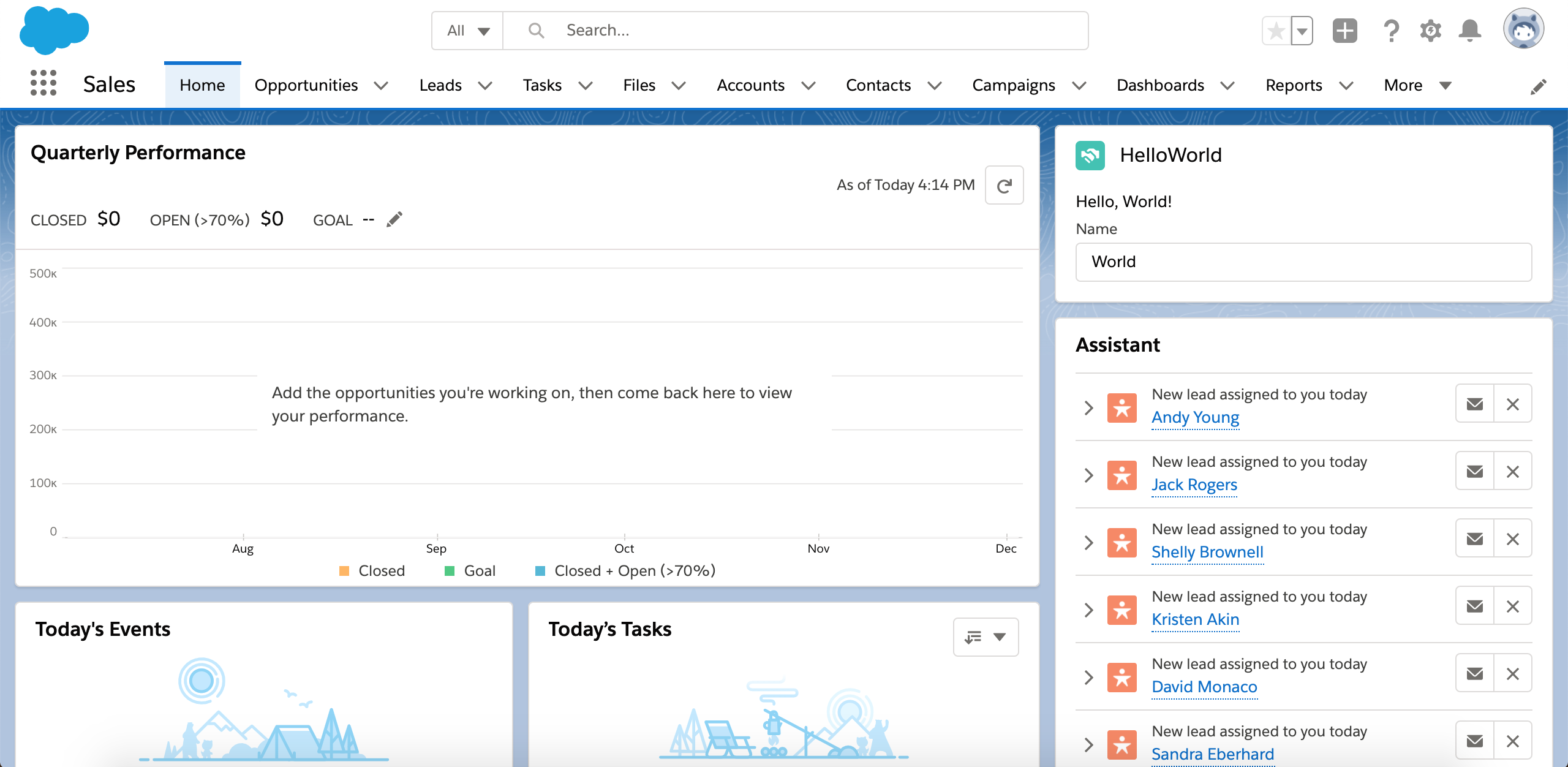The height and width of the screenshot is (767, 1568).
Task: Open the App Launcher dots grid
Action: coord(43,83)
